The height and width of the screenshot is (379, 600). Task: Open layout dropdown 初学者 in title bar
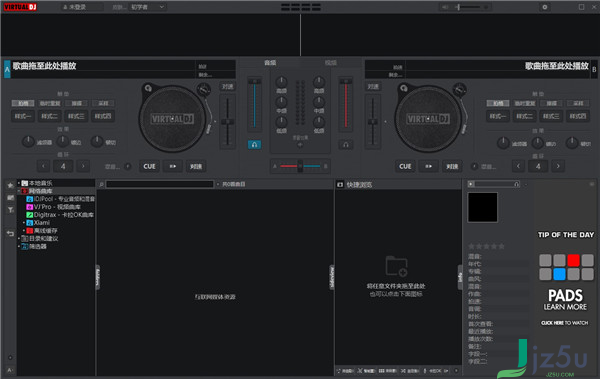[147, 7]
